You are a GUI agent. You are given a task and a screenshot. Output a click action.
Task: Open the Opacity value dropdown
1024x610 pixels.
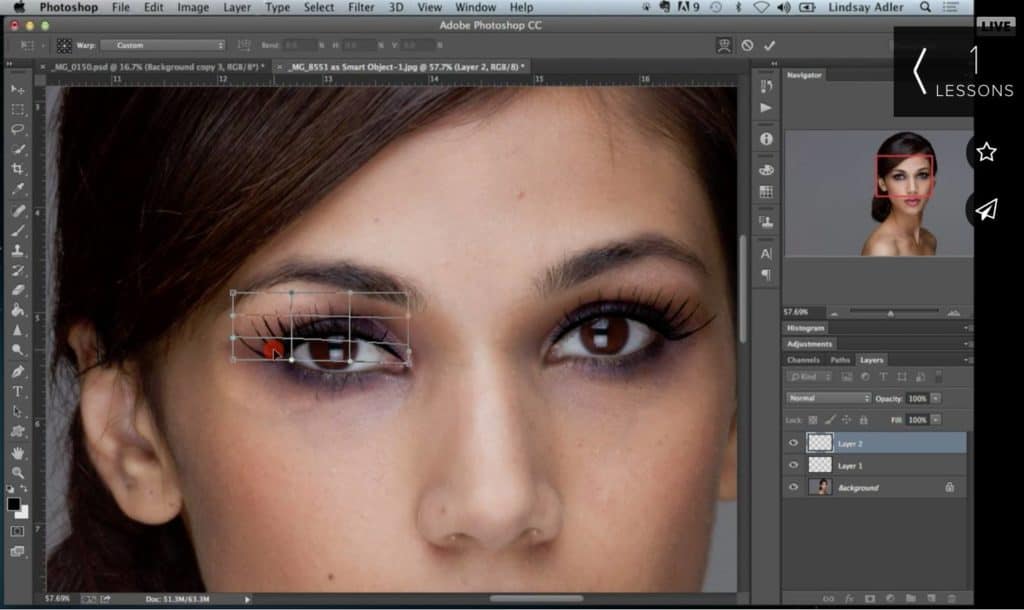[936, 397]
